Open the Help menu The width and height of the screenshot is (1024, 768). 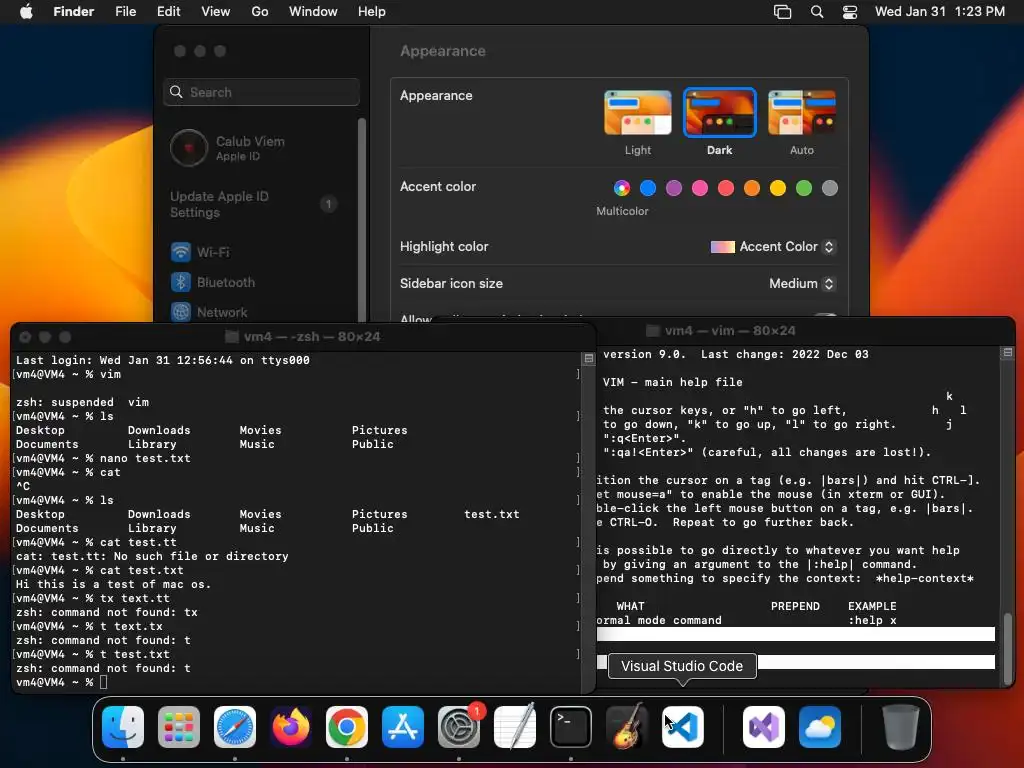(372, 11)
